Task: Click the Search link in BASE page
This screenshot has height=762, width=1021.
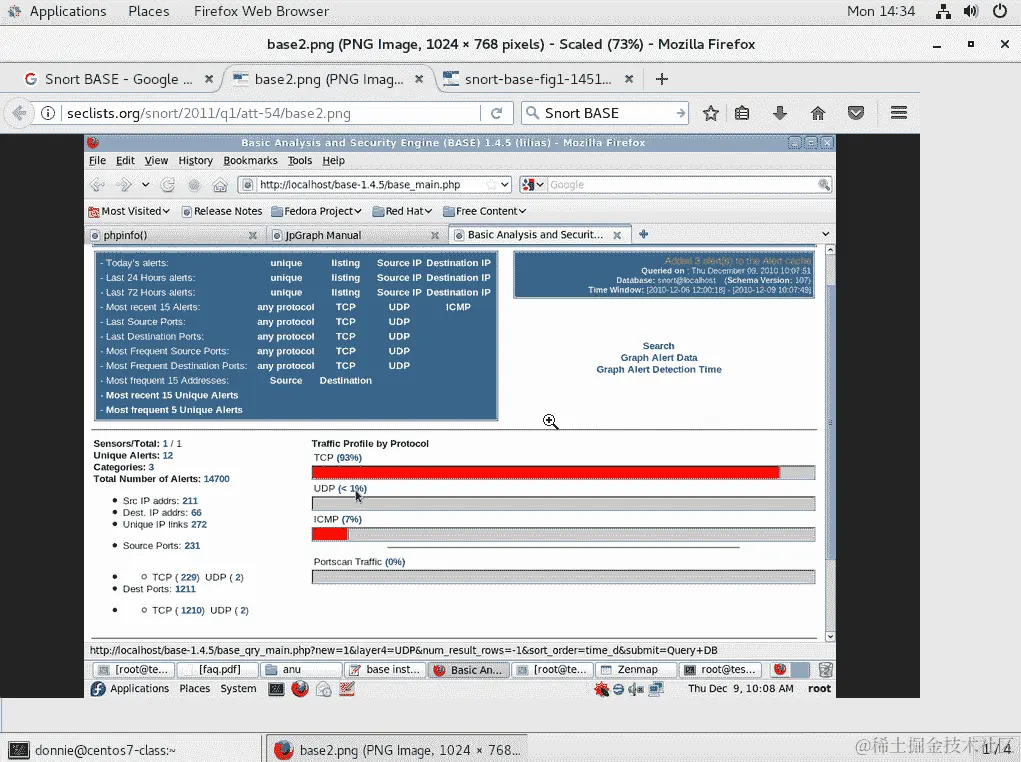Action: [658, 346]
